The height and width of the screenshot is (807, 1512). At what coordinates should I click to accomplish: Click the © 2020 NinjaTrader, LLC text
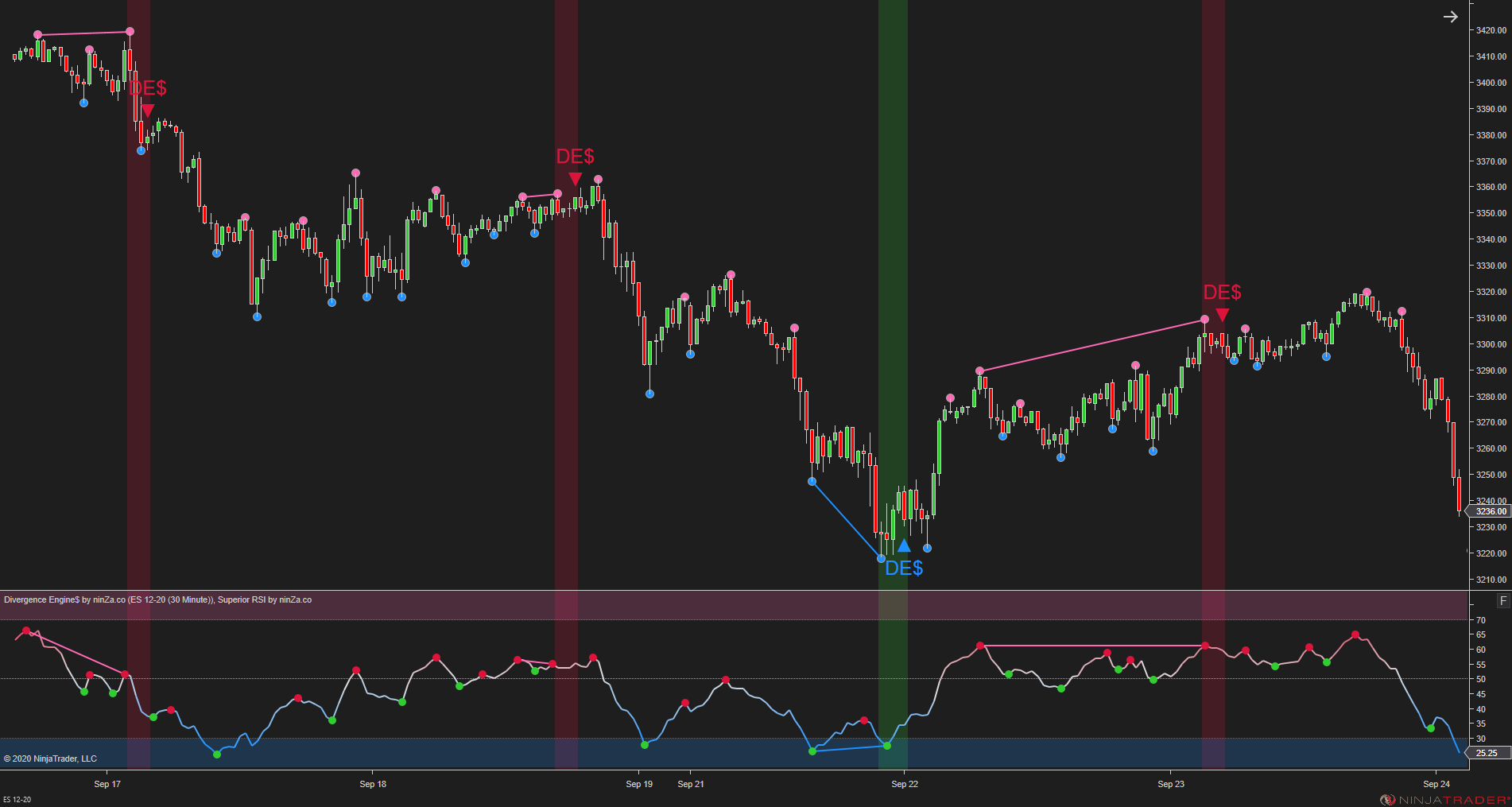(49, 759)
